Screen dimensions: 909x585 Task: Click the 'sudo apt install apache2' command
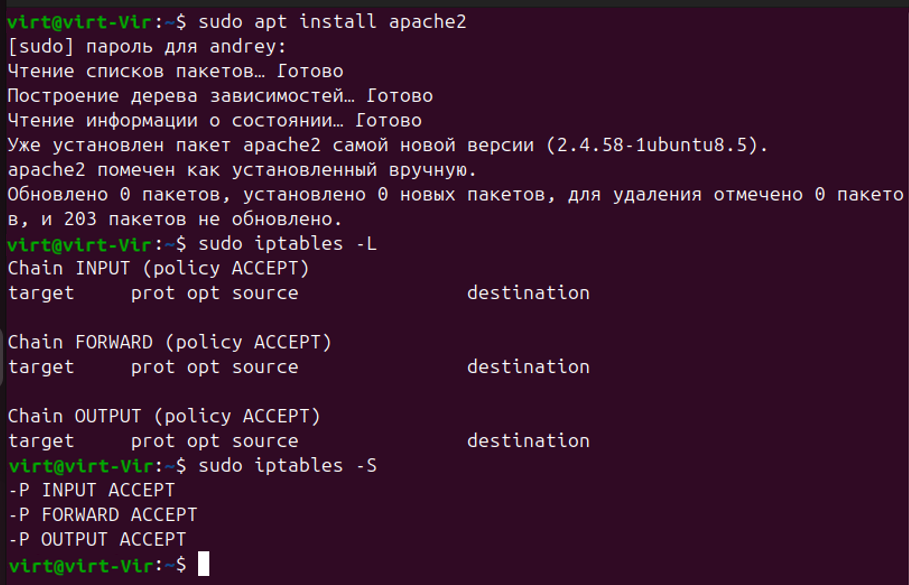[x=332, y=22]
